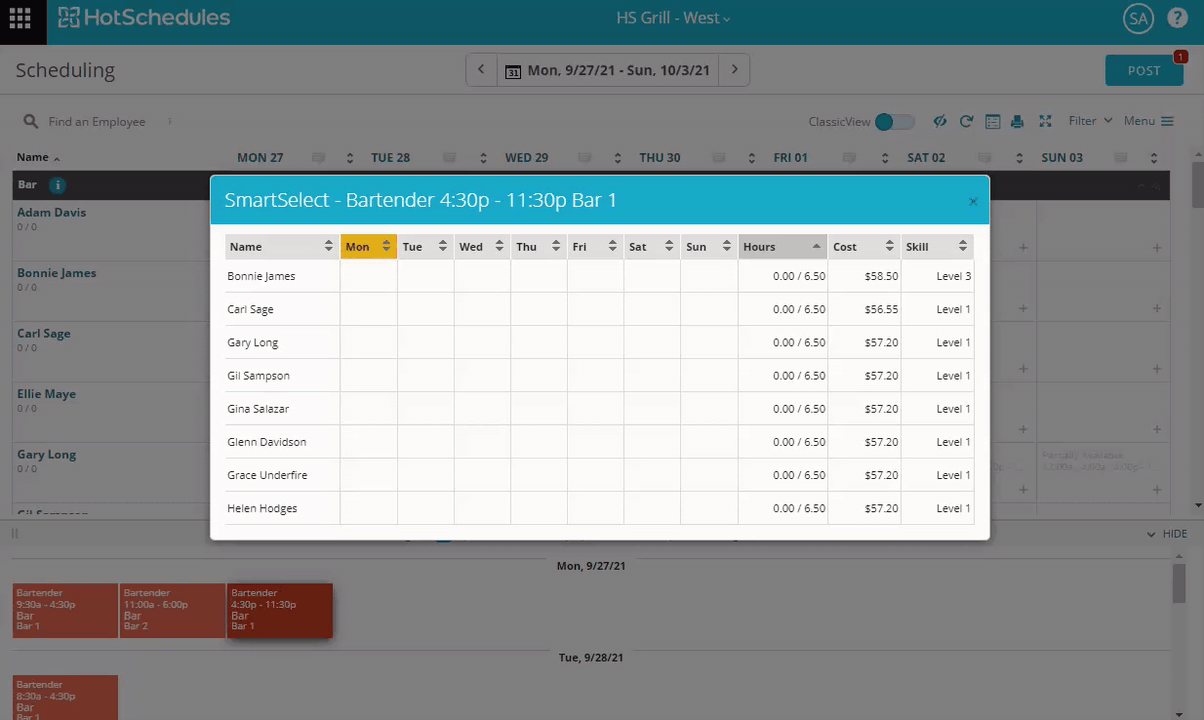The width and height of the screenshot is (1204, 720).
Task: Open the list view icon in toolbar
Action: pos(992,122)
